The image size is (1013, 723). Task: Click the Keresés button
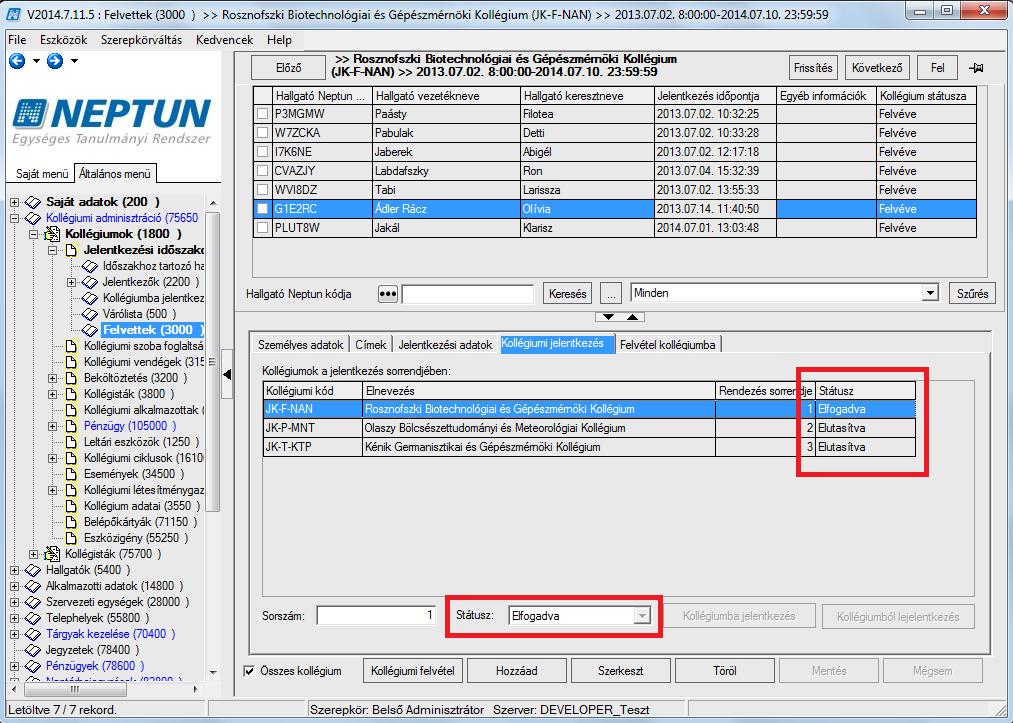(x=568, y=294)
